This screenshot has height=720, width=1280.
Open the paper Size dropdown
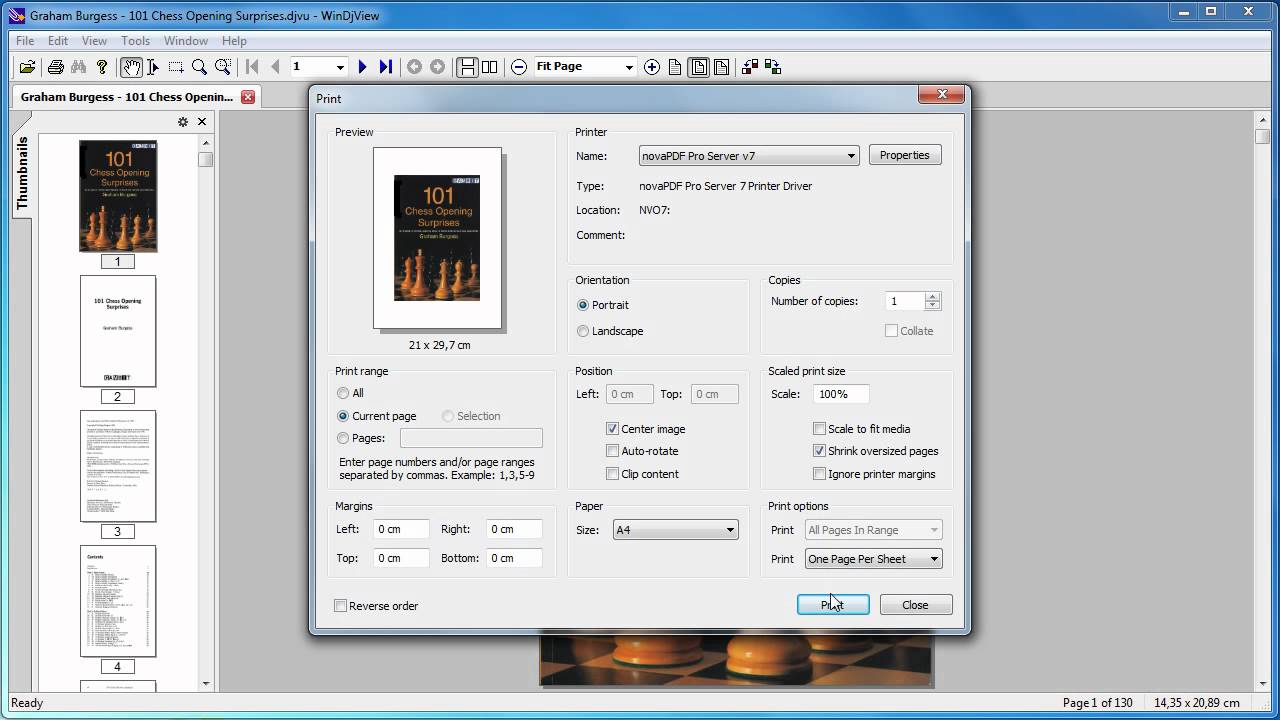(676, 530)
